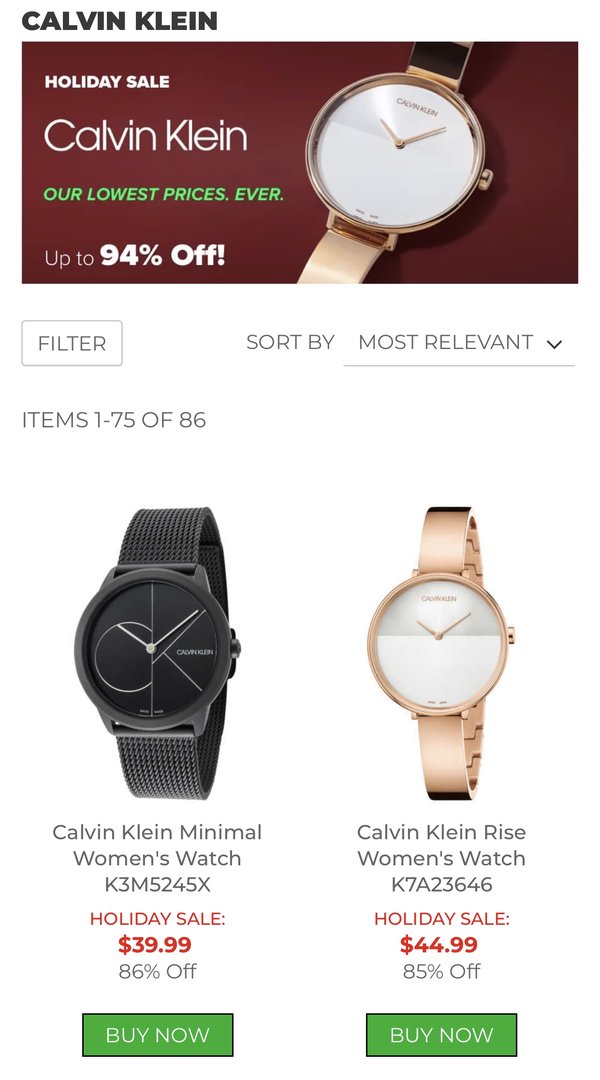Open the MOST RELEVANT sort dropdown
The height and width of the screenshot is (1080, 600).
pyautogui.click(x=459, y=343)
